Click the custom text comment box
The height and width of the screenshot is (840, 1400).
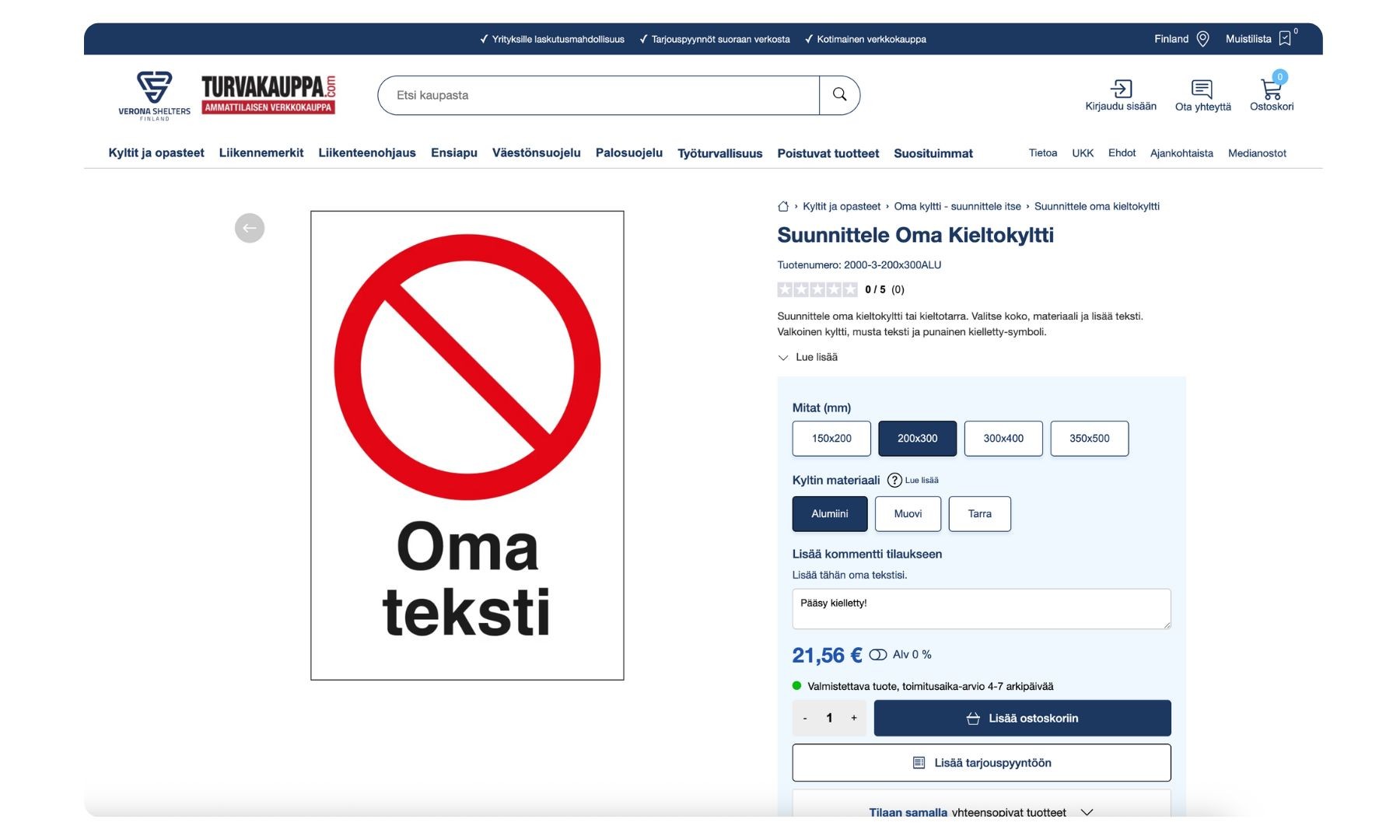coord(982,609)
